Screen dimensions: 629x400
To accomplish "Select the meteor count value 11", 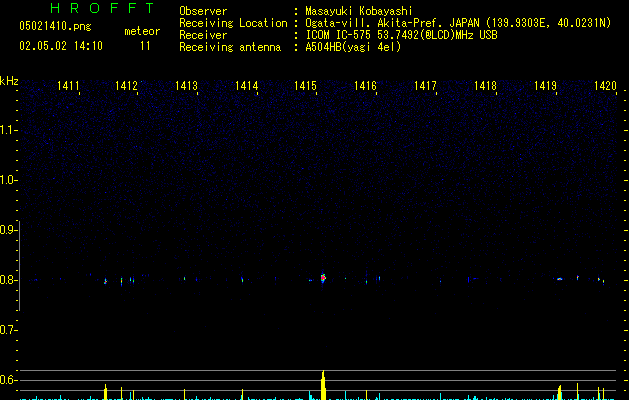I will [145, 46].
